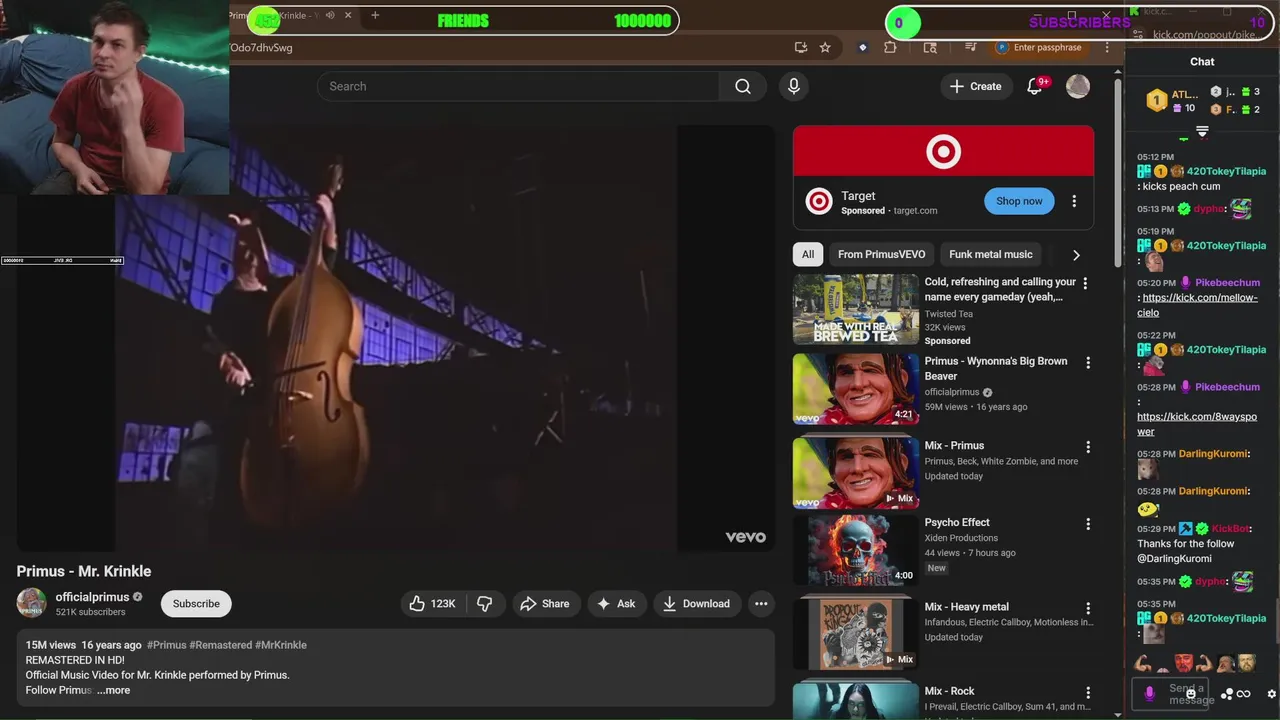Click the Download button
Image resolution: width=1280 pixels, height=720 pixels.
pyautogui.click(x=697, y=603)
